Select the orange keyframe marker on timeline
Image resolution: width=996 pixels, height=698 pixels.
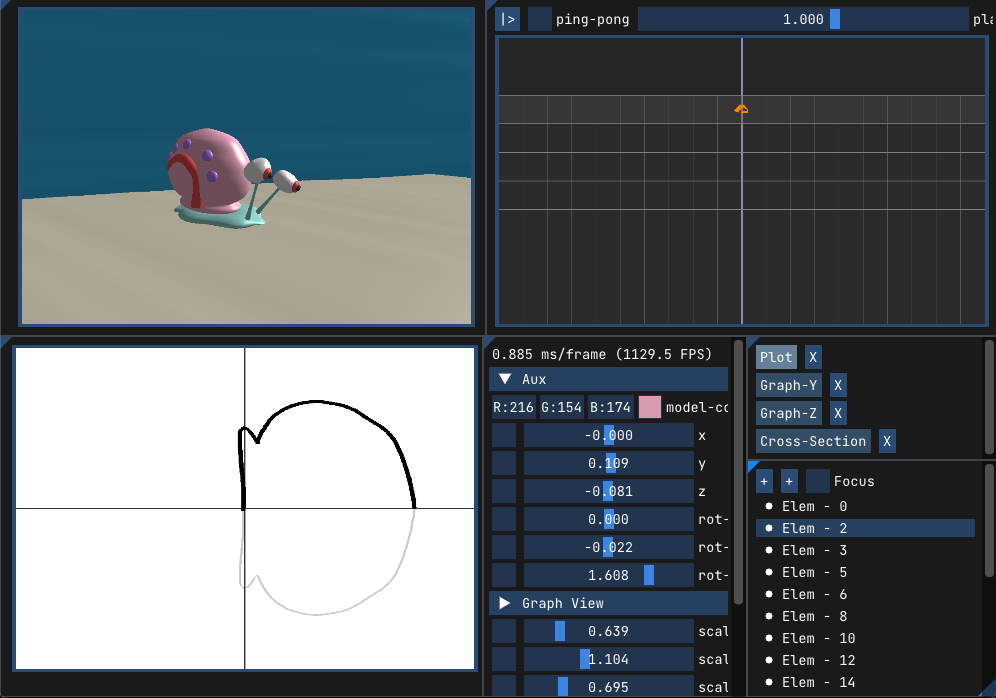click(x=741, y=109)
